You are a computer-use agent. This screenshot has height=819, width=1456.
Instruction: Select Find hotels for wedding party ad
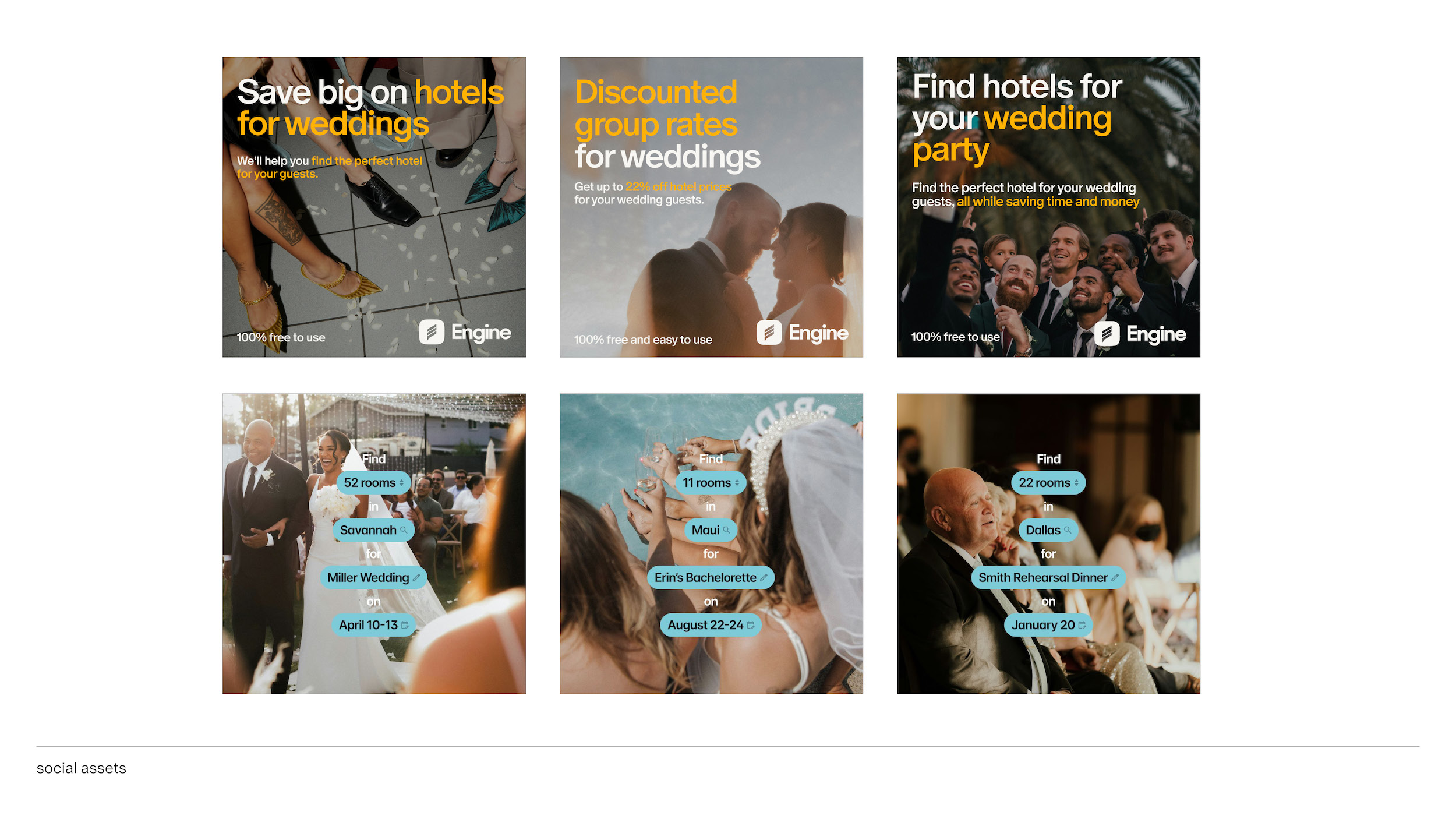(x=1048, y=207)
